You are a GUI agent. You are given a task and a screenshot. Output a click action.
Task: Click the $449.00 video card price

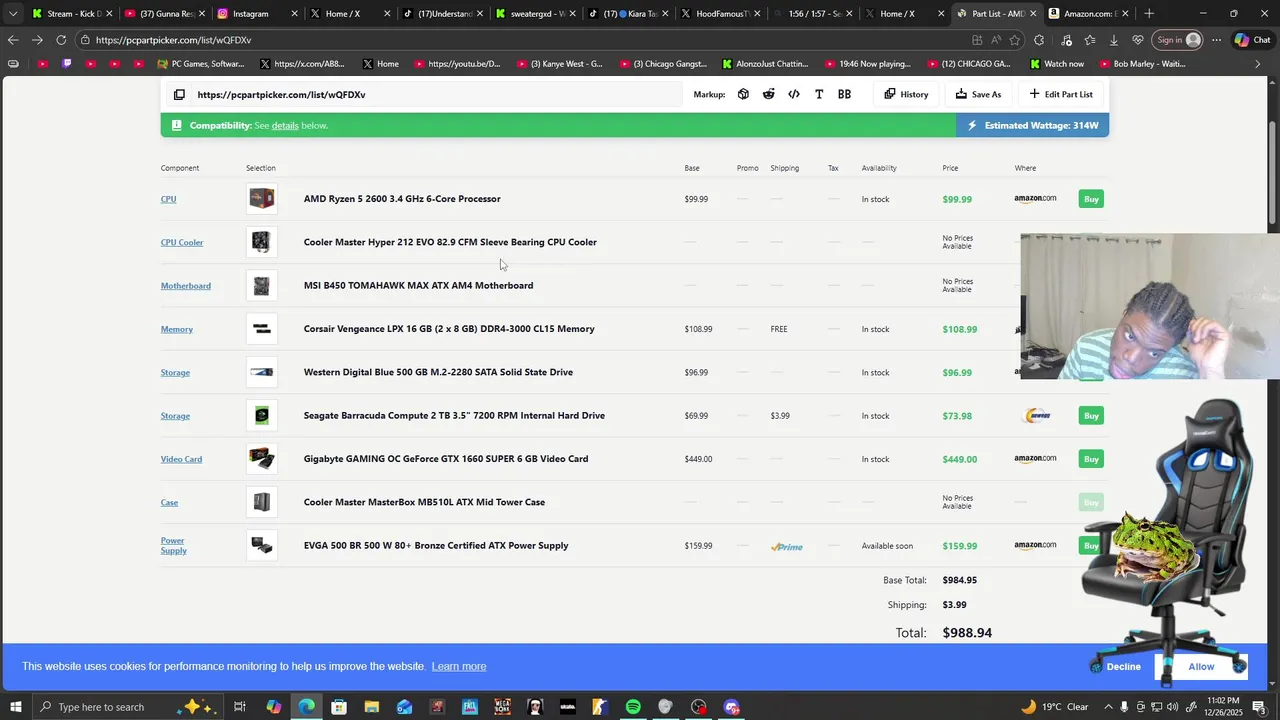click(x=959, y=460)
